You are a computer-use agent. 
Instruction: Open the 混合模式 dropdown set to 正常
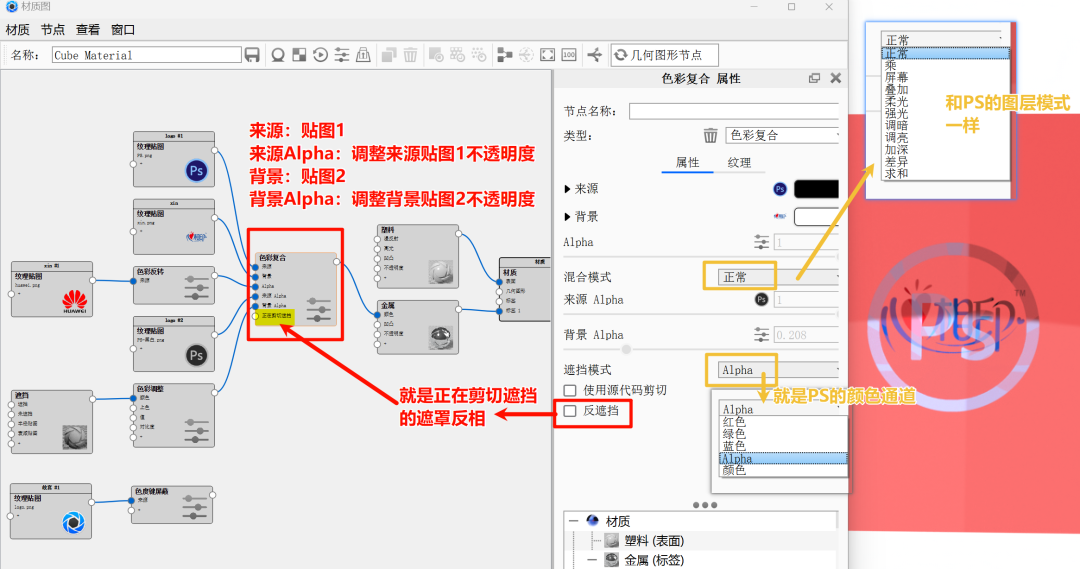pyautogui.click(x=778, y=277)
